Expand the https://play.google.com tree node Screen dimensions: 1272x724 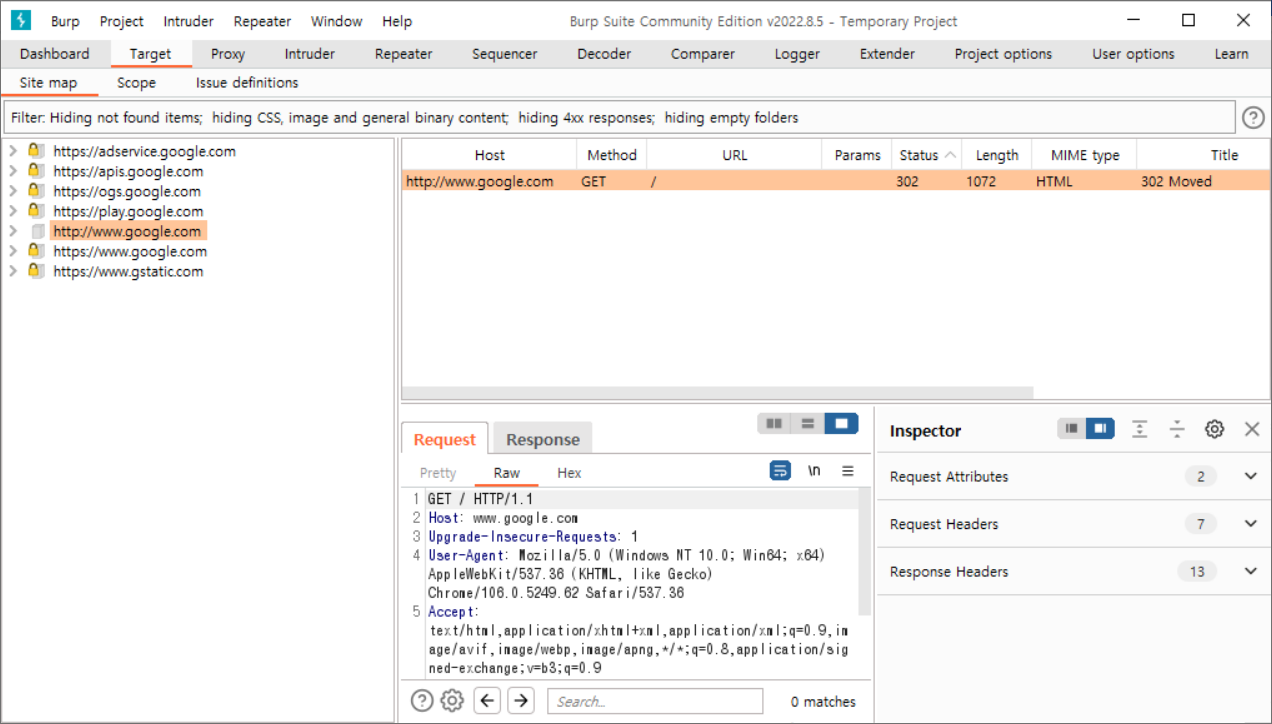click(x=13, y=211)
